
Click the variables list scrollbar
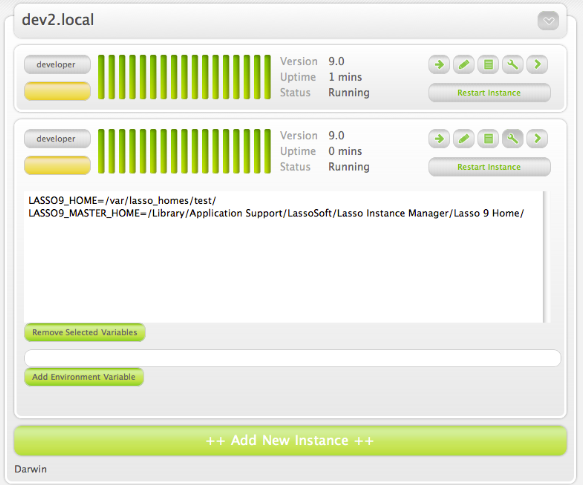tap(547, 257)
